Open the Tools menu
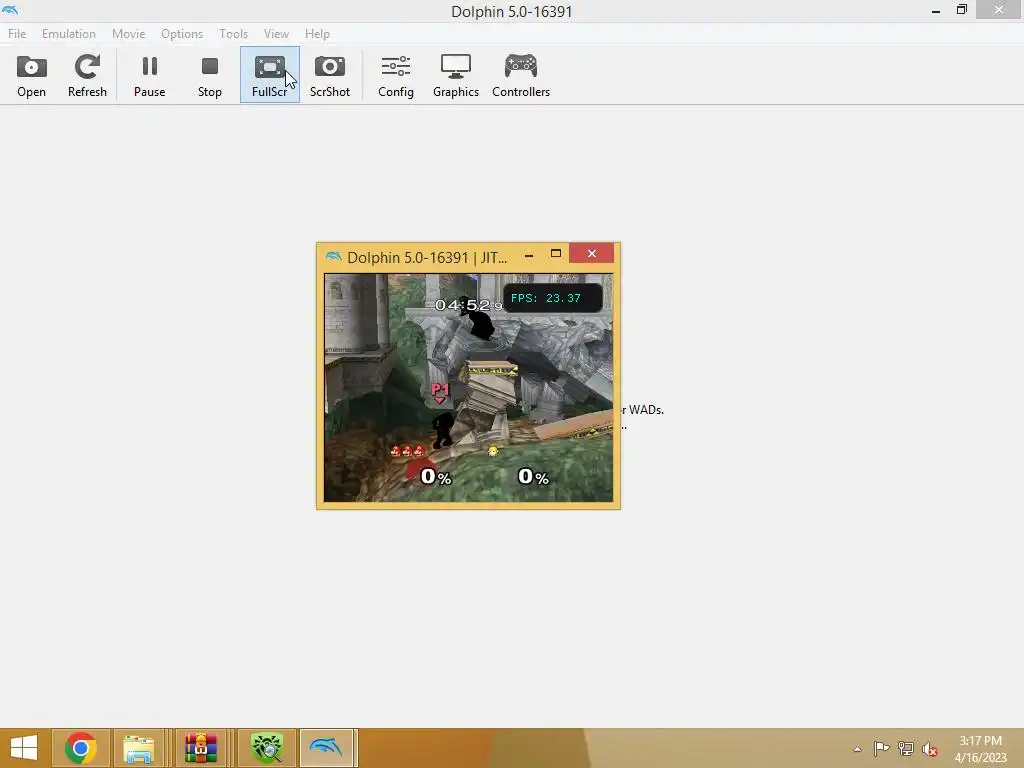 233,34
